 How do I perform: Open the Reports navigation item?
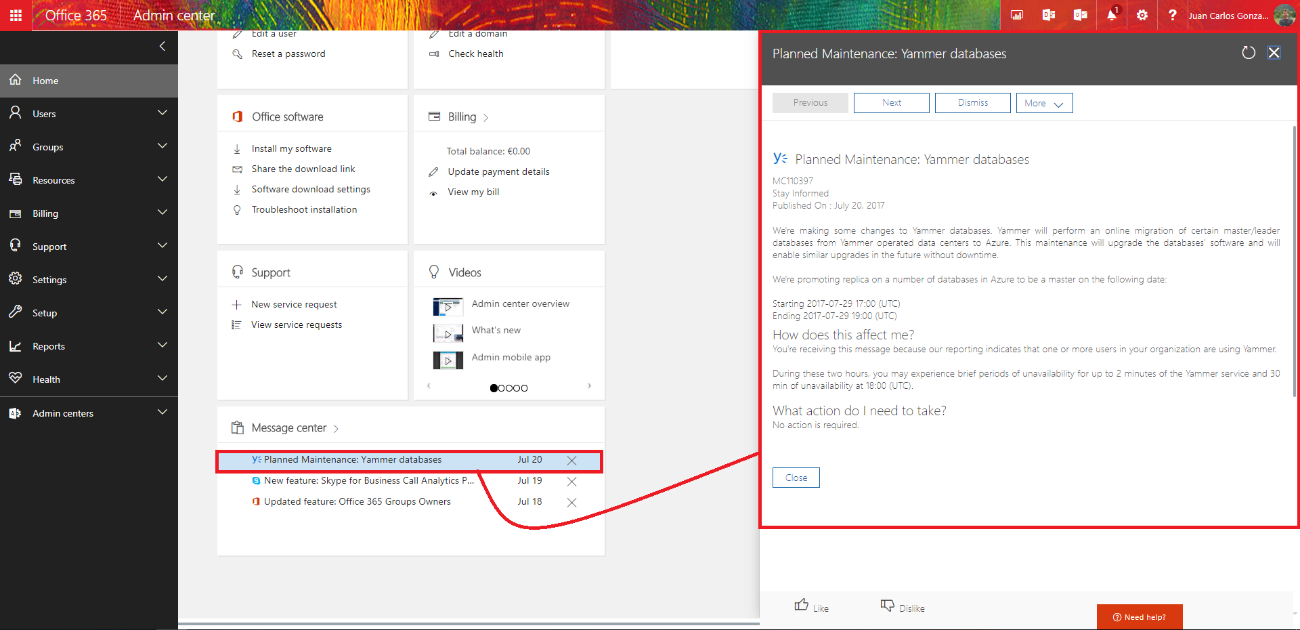click(x=48, y=347)
